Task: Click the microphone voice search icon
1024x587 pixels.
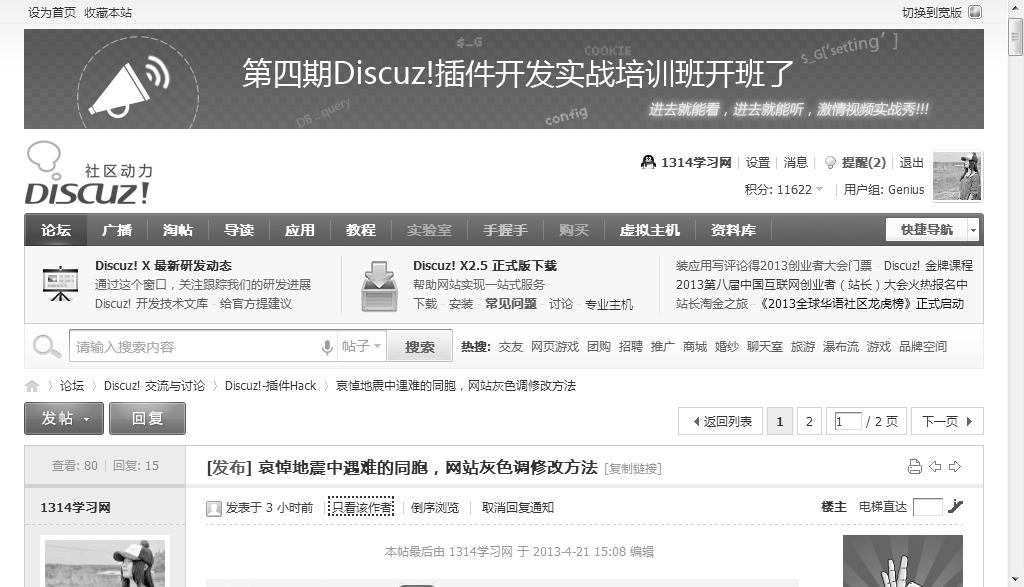Action: click(327, 347)
